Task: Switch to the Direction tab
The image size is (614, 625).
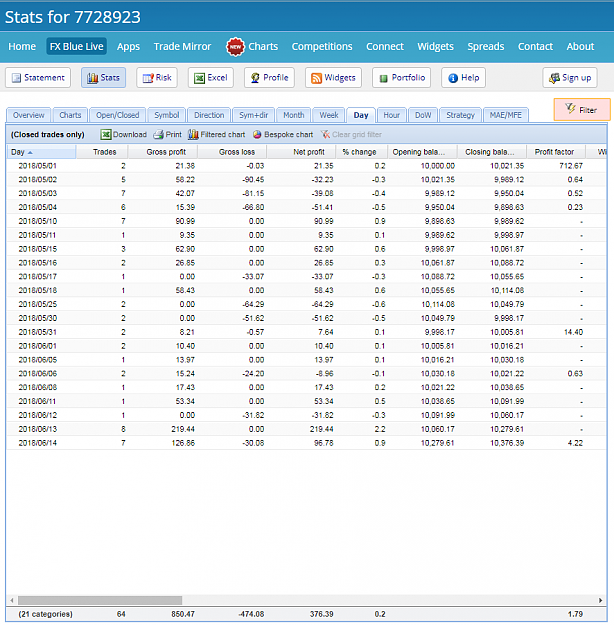Action: [x=209, y=115]
